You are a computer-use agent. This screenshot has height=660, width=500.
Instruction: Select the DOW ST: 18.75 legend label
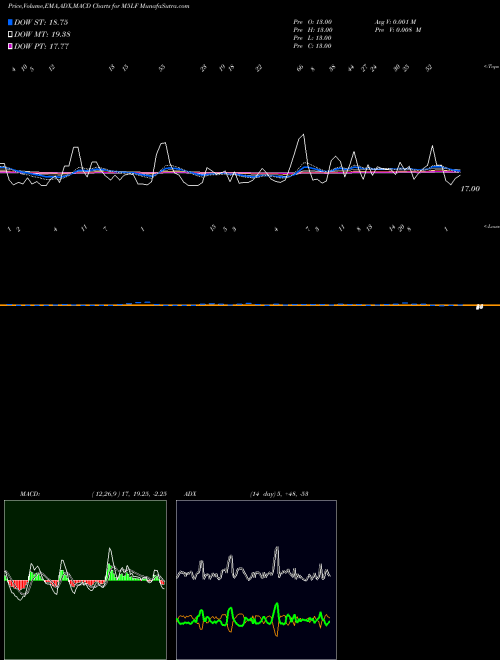point(41,22)
